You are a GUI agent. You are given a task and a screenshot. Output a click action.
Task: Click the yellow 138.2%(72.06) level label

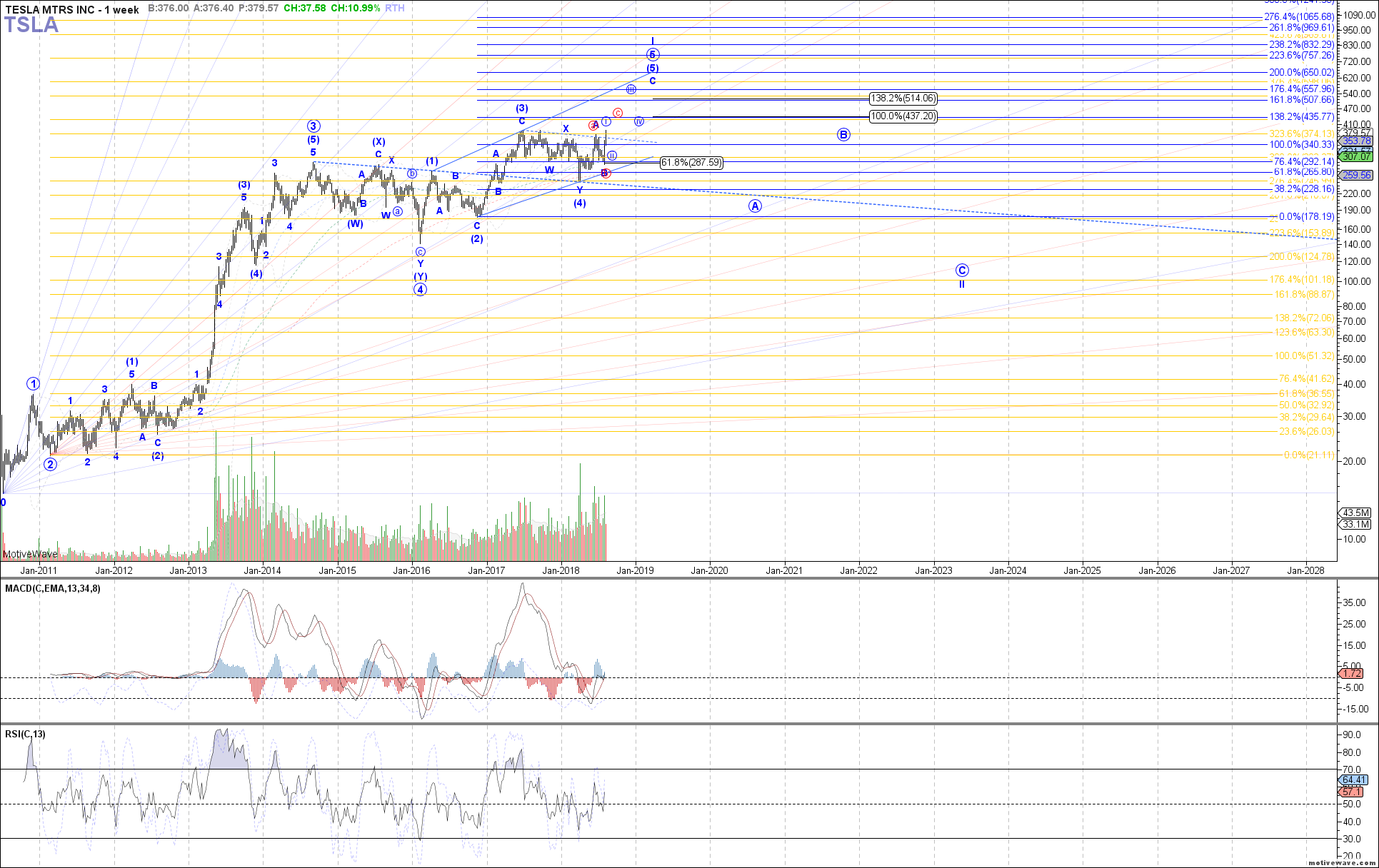coord(1304,318)
